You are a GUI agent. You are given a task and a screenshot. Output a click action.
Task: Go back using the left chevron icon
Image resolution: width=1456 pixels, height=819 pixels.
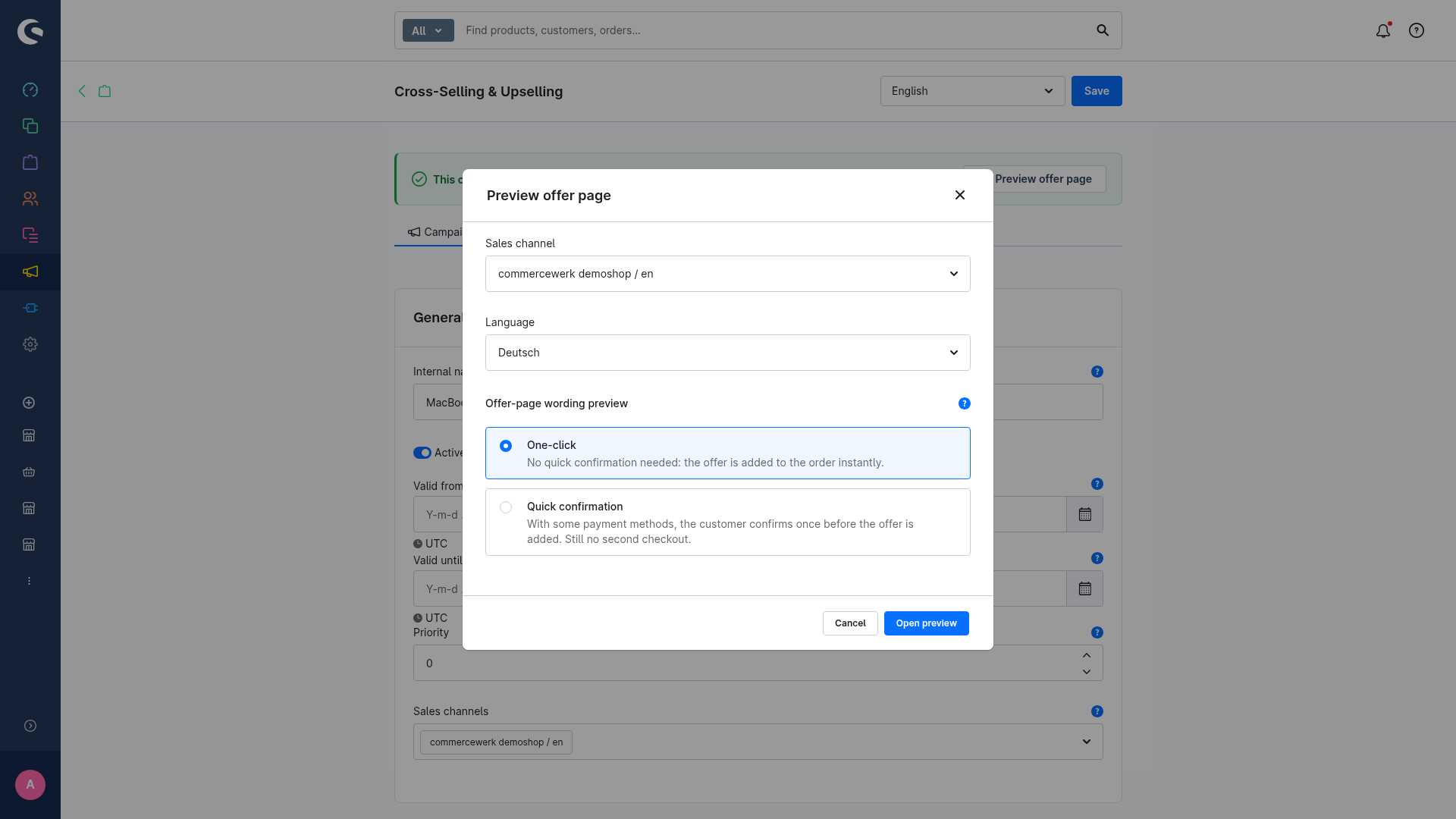click(82, 91)
